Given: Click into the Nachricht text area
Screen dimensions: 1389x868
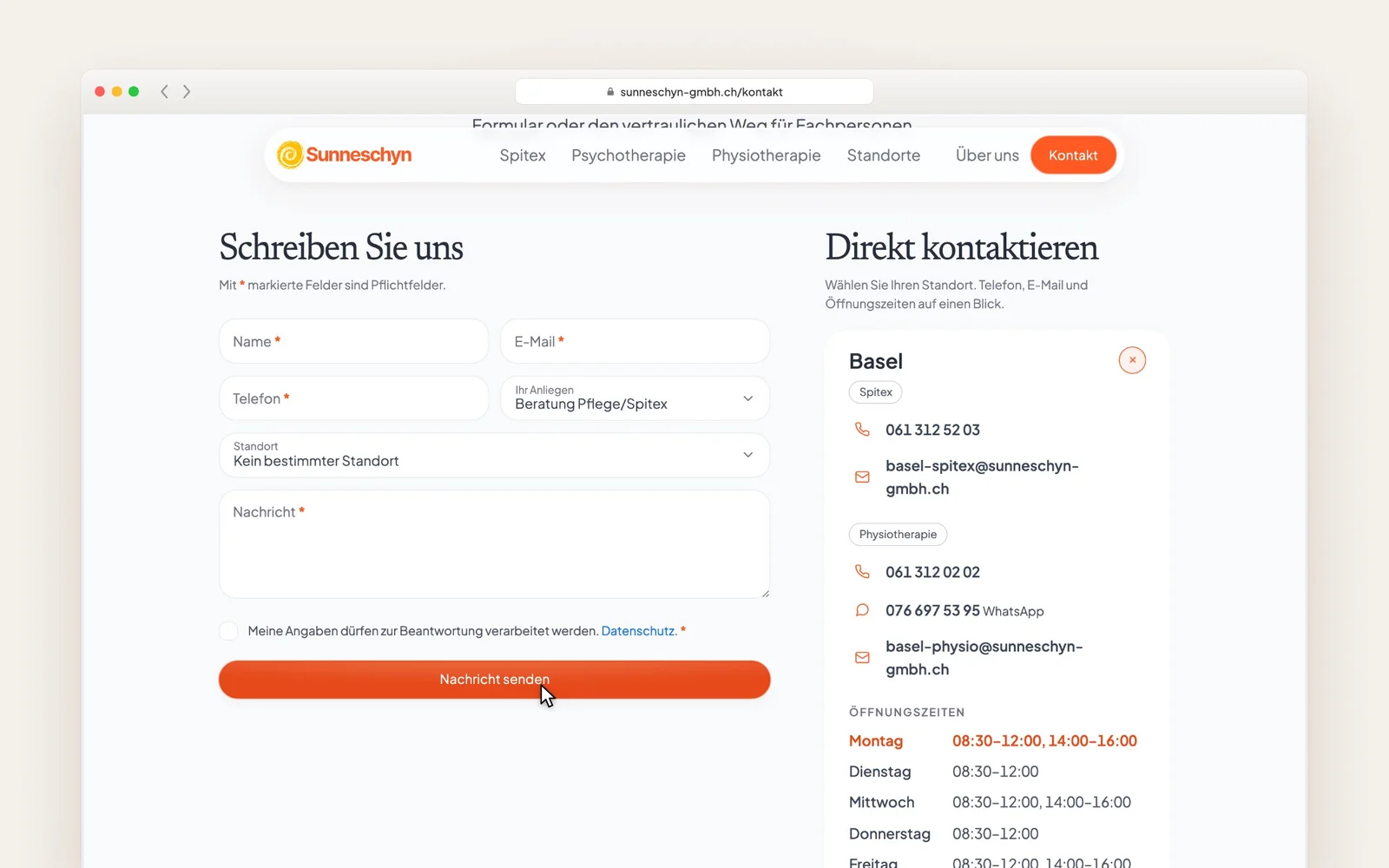Looking at the screenshot, I should pos(495,544).
